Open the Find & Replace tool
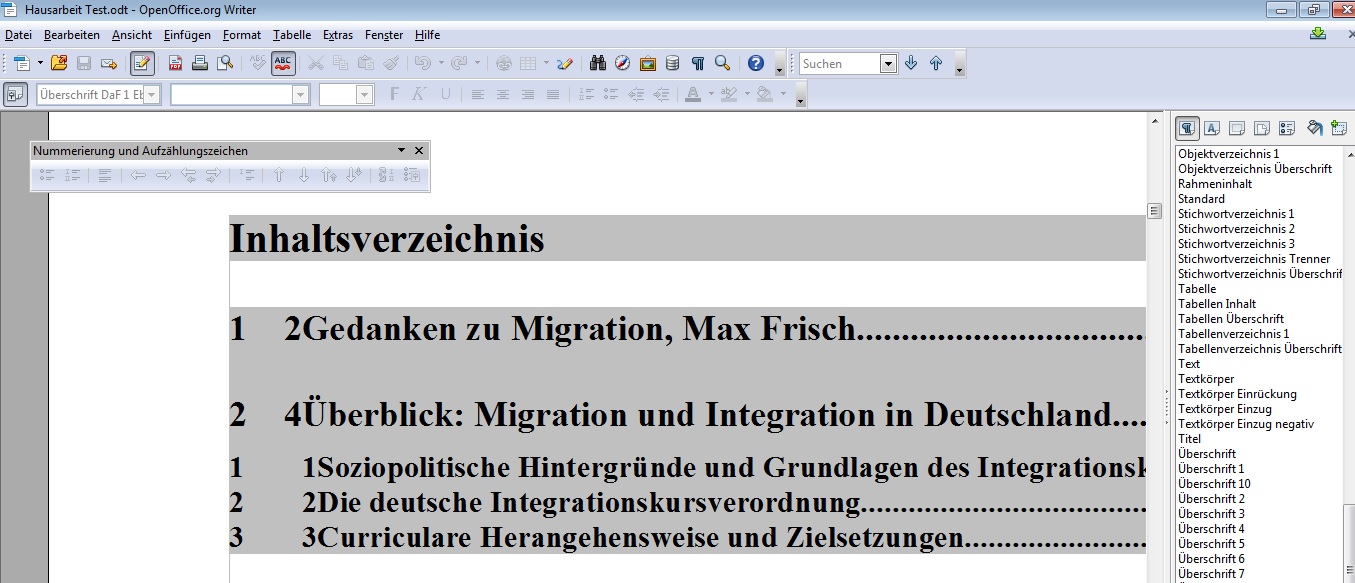 click(x=597, y=63)
